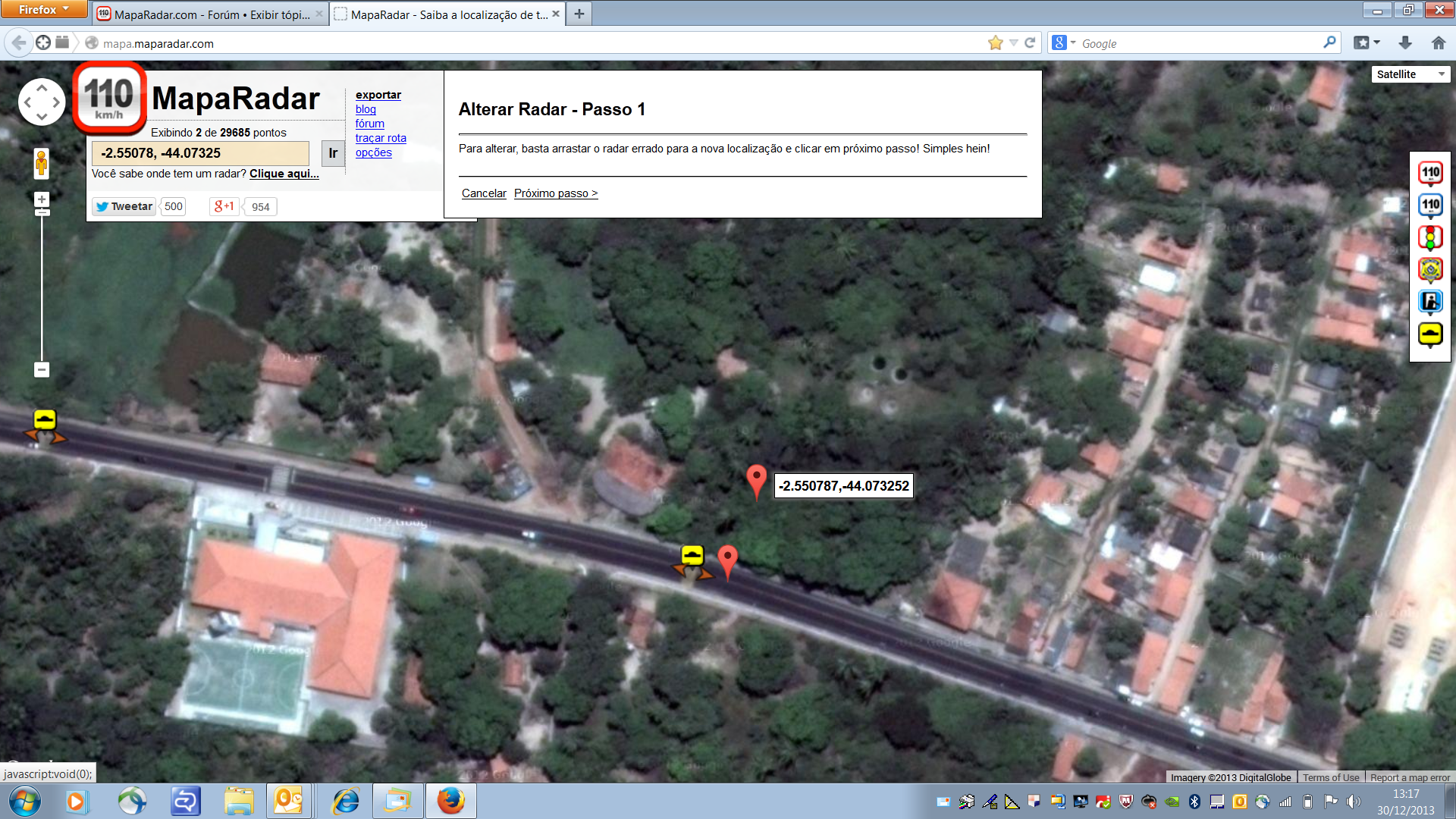Click the Tweetar button

point(124,206)
